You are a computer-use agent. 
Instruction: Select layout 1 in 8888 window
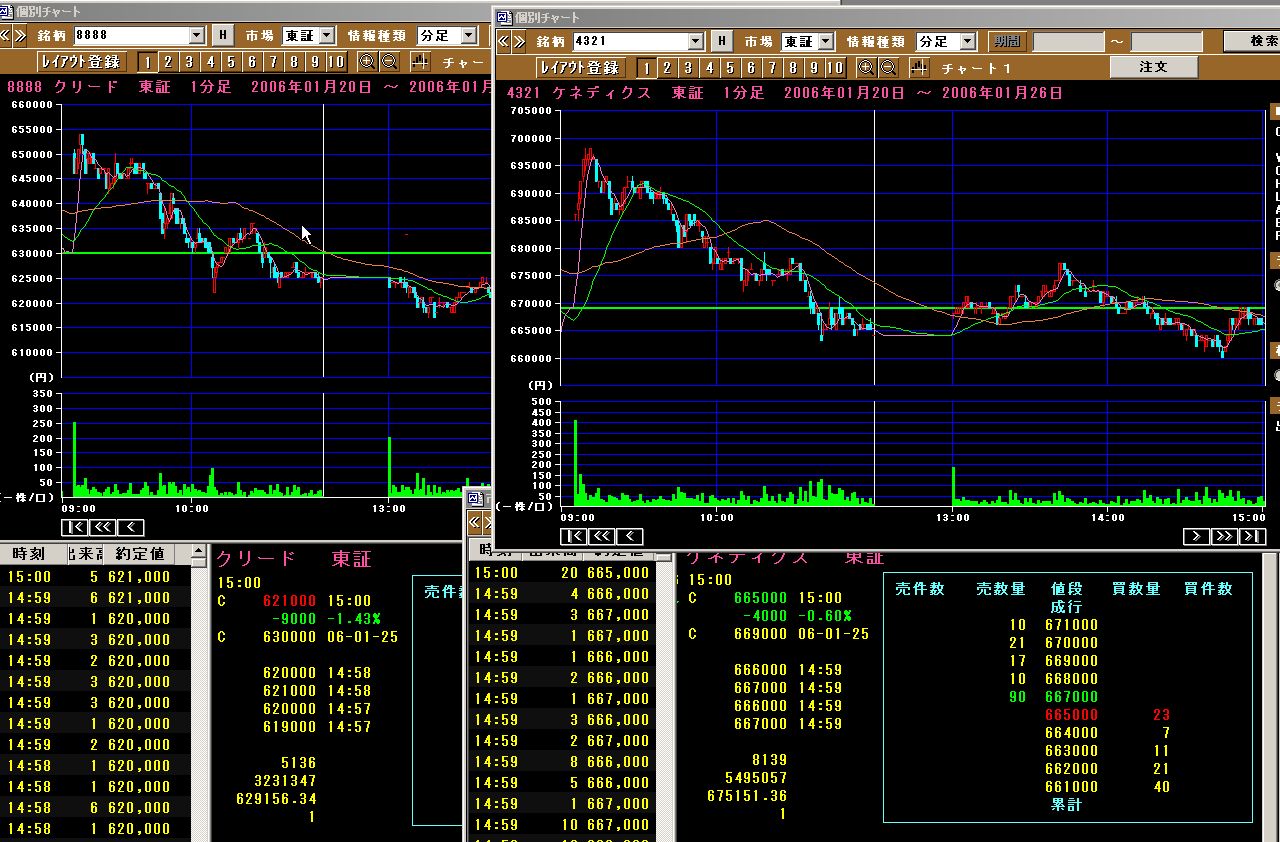point(148,62)
